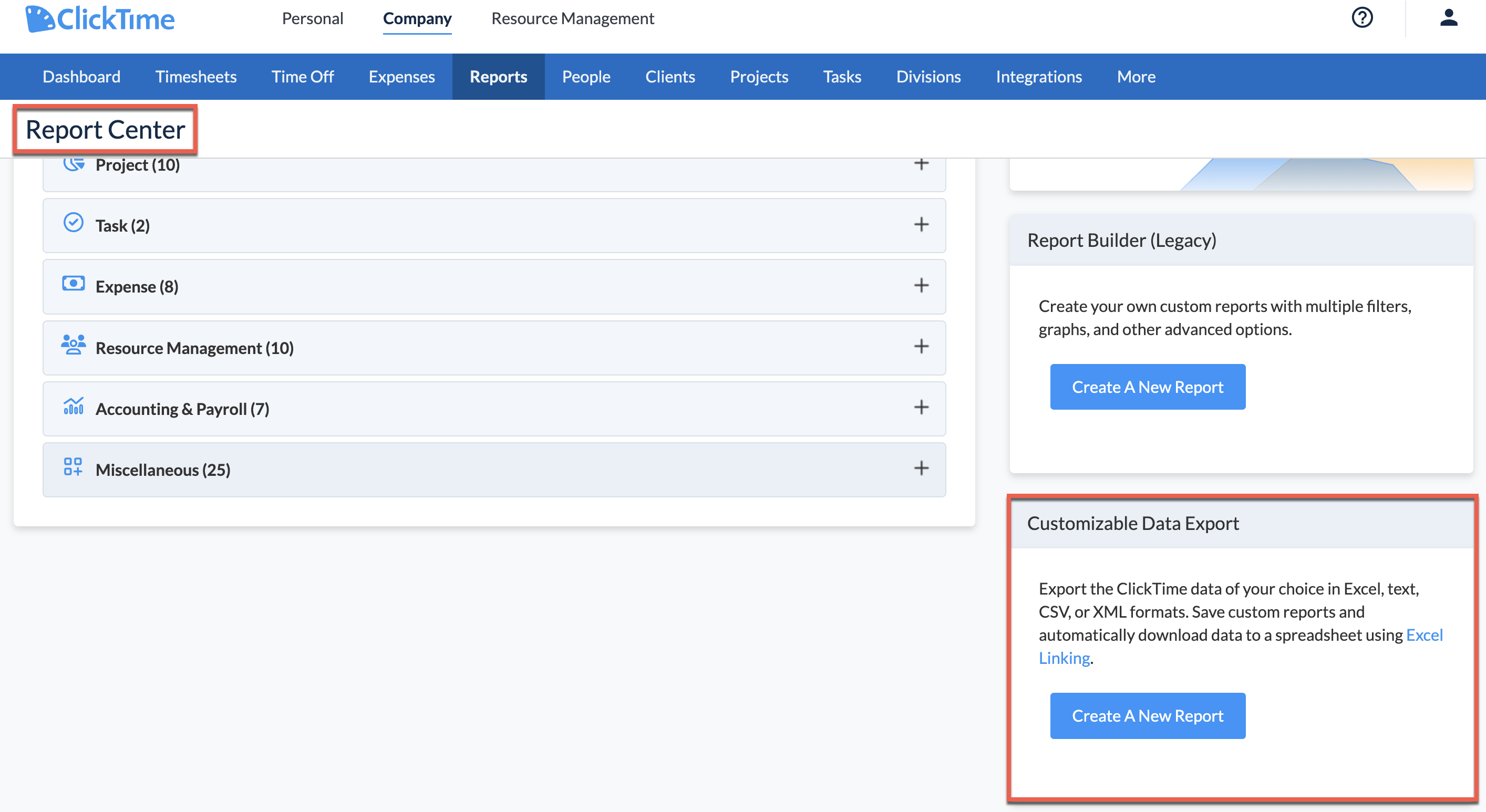This screenshot has width=1486, height=812.
Task: Expand the Task (2) section plus
Action: tap(921, 224)
